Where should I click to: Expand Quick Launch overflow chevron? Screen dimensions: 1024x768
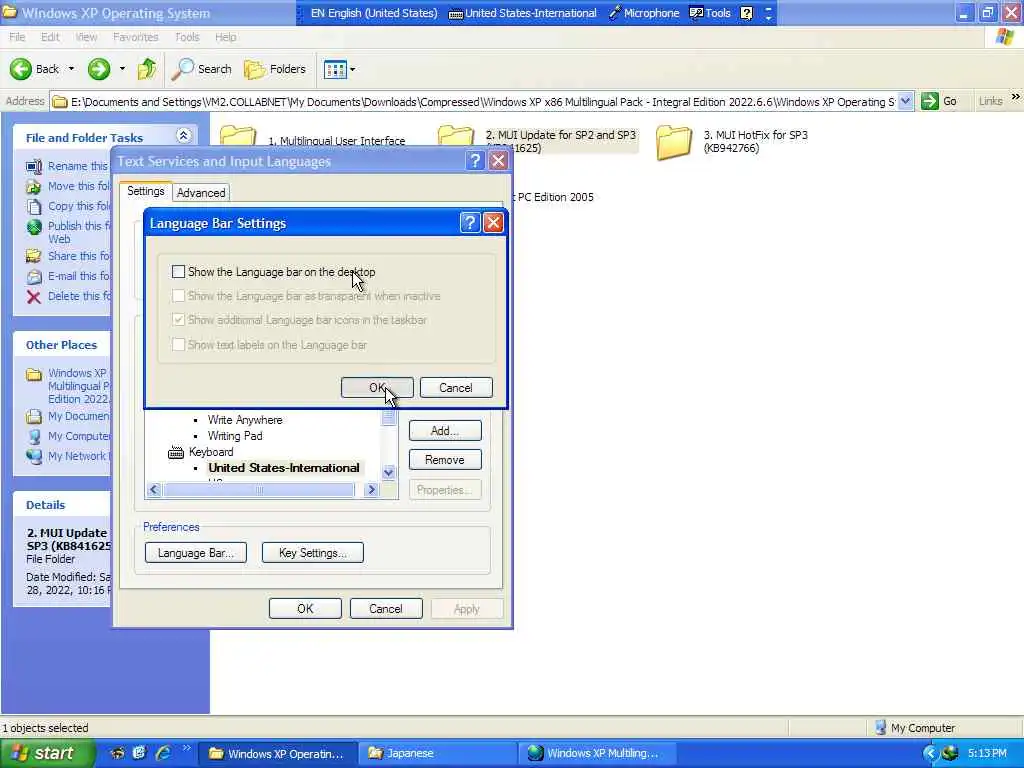pos(186,748)
